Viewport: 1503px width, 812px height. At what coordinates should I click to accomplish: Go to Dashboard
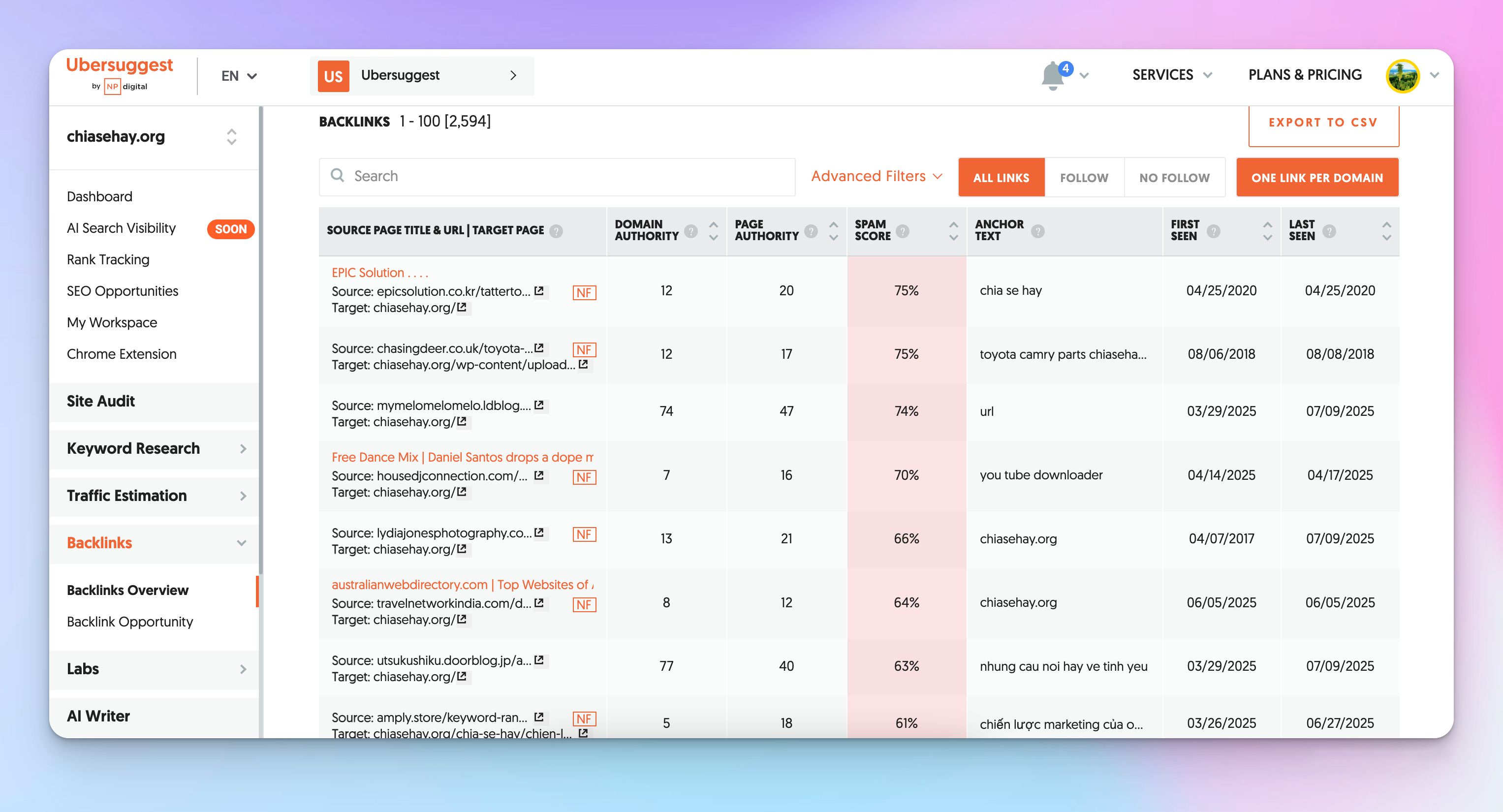coord(99,196)
